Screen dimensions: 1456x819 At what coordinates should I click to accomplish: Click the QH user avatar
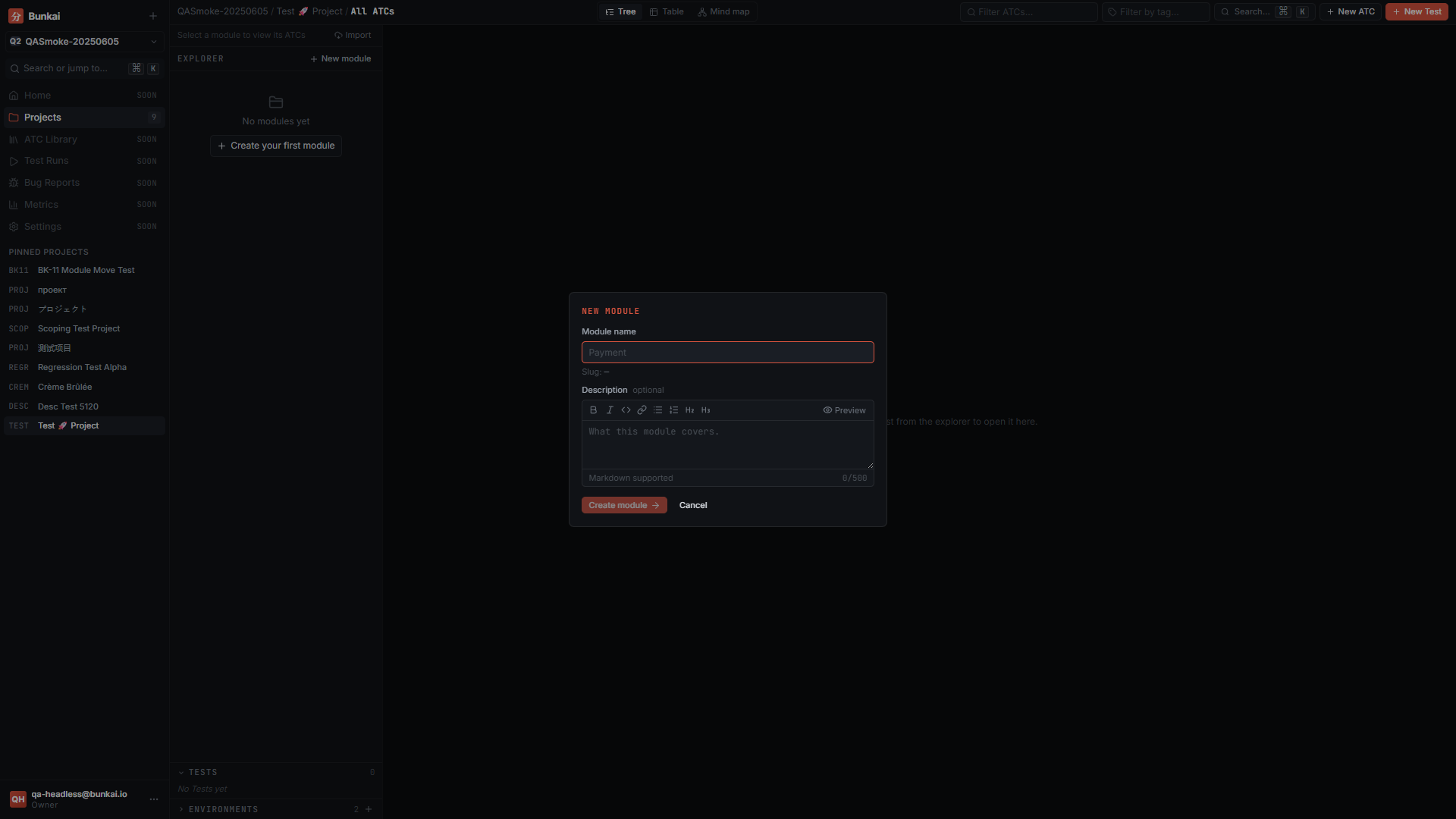17,799
